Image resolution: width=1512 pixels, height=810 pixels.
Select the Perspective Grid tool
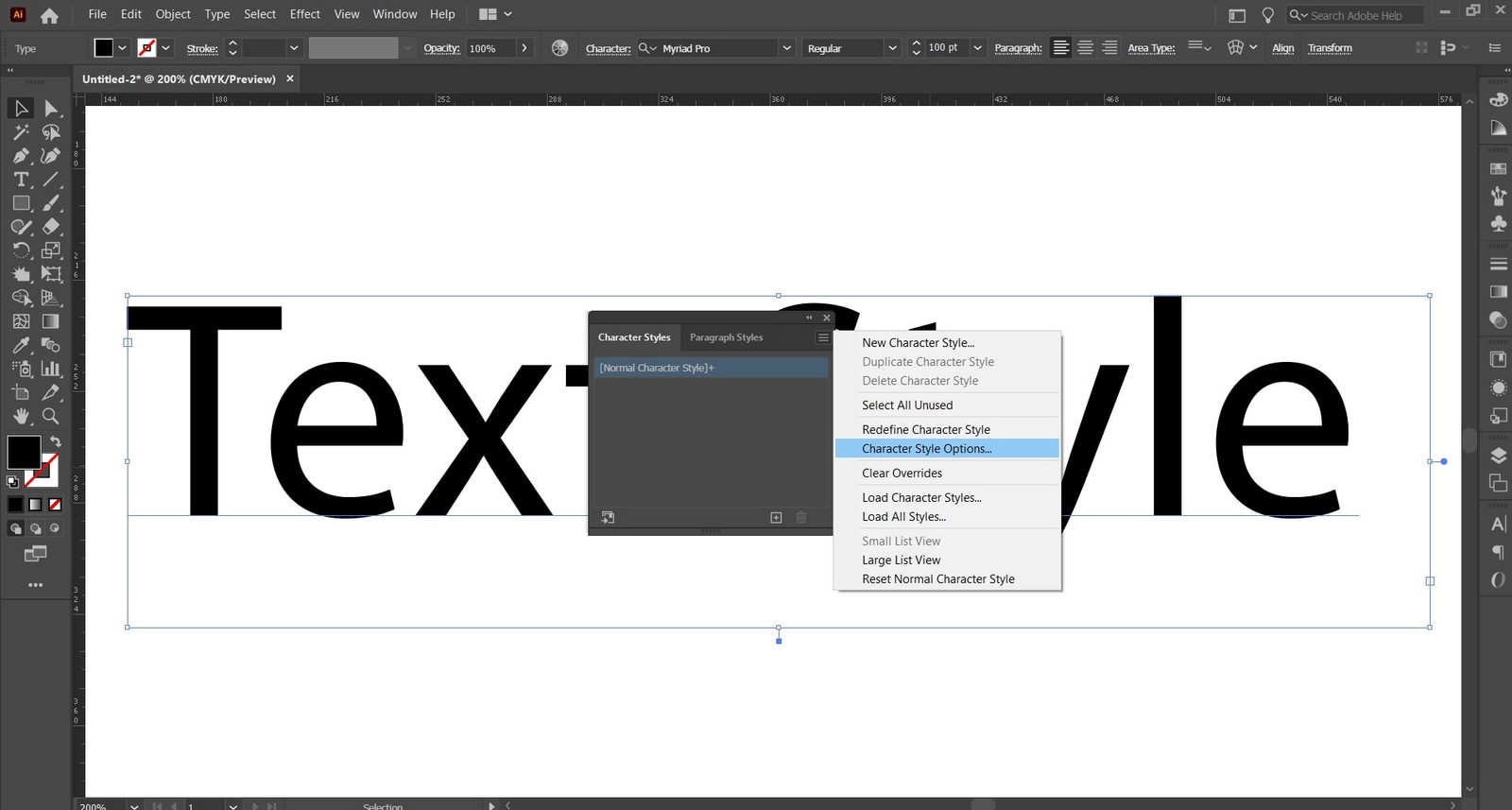pos(51,298)
